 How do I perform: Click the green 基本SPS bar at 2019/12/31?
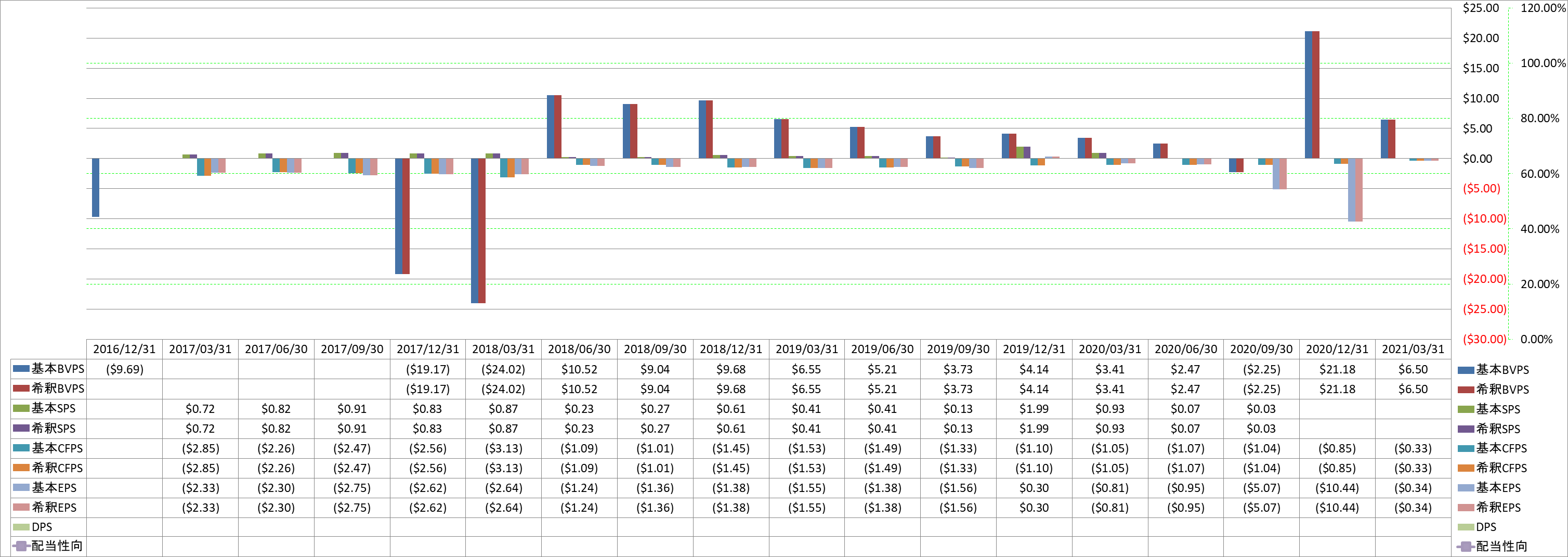tap(1020, 152)
